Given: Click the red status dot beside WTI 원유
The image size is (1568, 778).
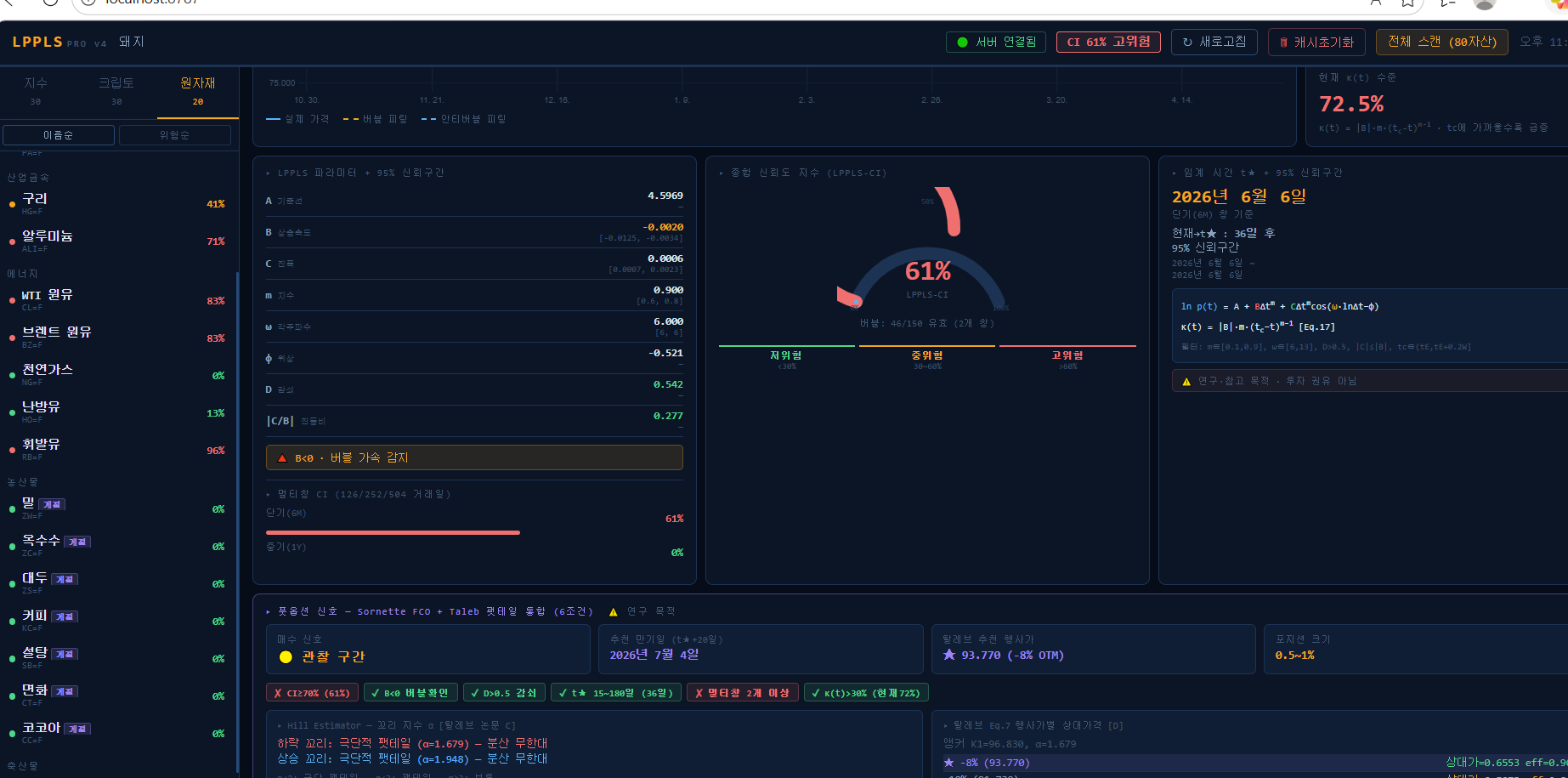Looking at the screenshot, I should click(12, 300).
